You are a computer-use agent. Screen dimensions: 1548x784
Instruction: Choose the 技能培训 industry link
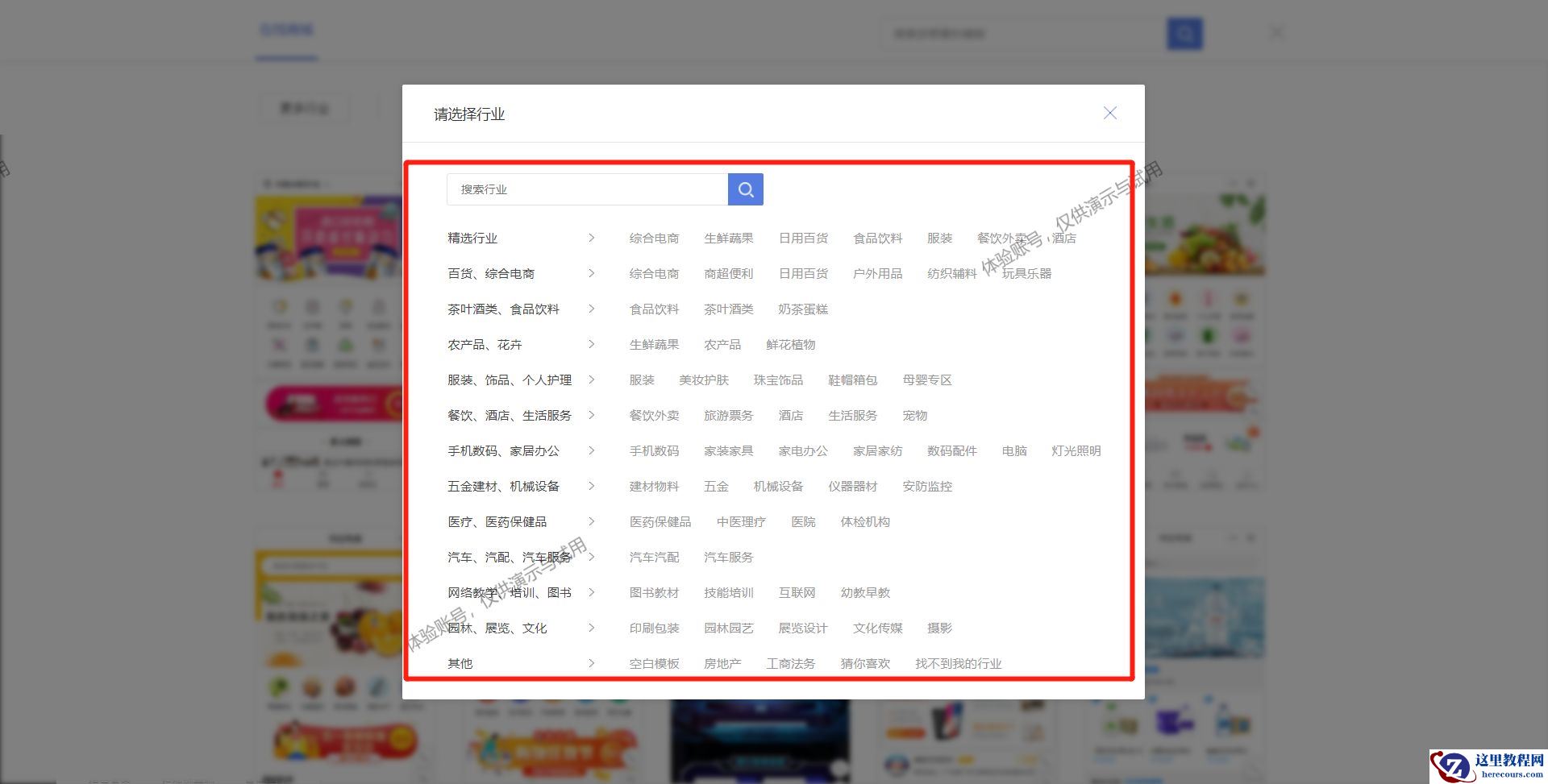[x=729, y=593]
